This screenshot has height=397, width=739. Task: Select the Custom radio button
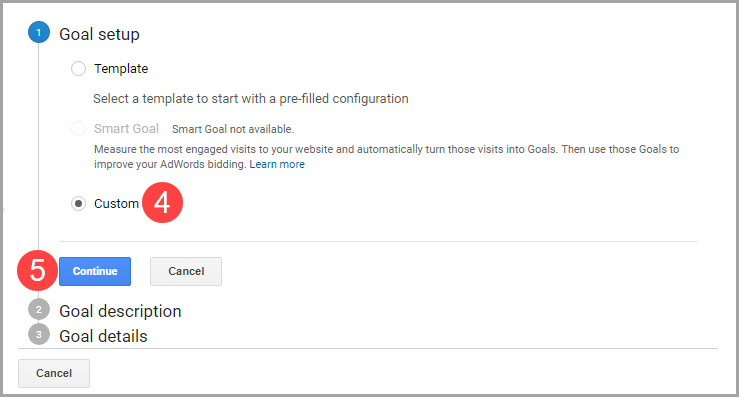78,204
